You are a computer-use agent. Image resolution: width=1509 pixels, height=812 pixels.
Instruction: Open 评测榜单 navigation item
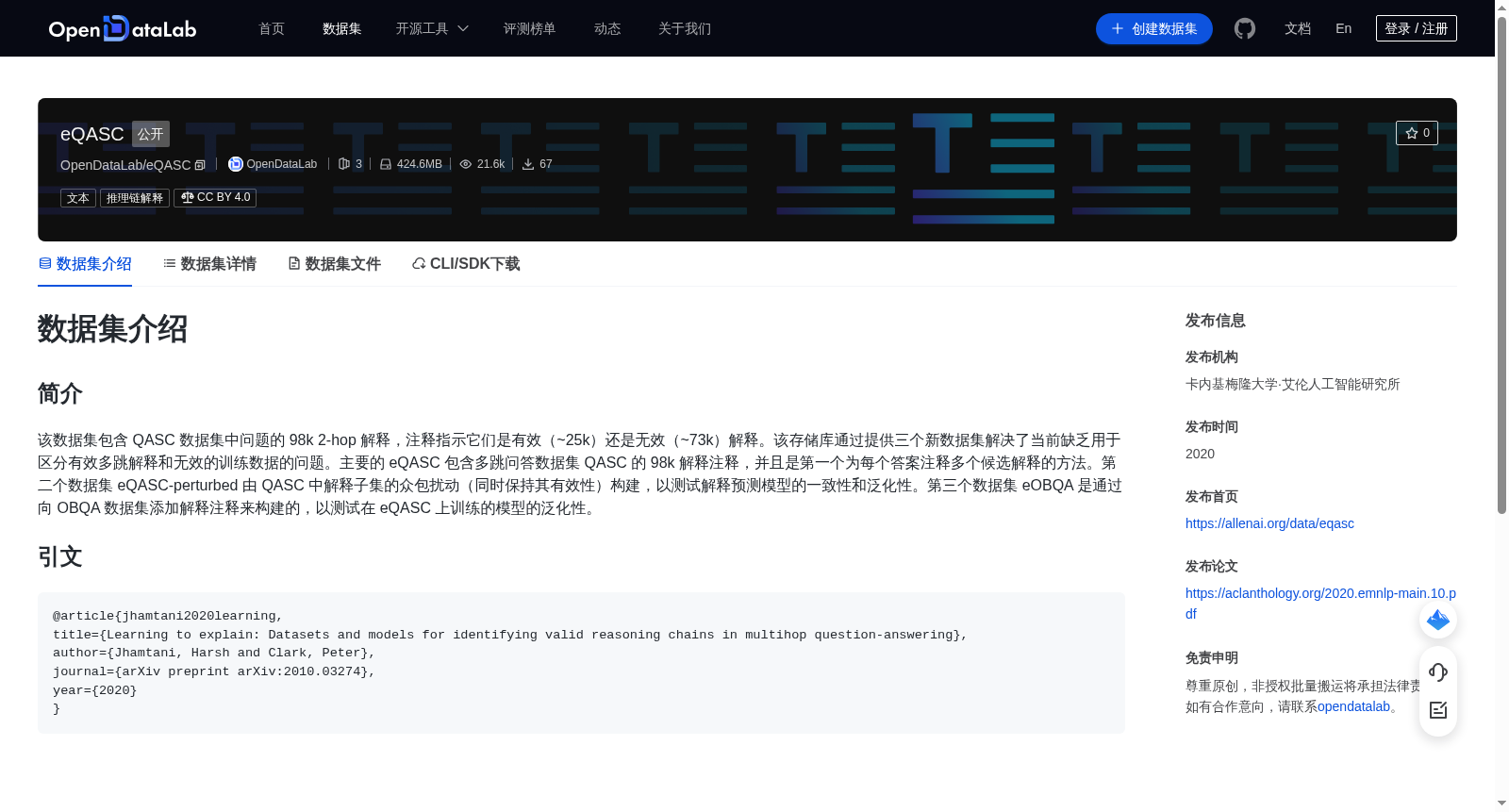pyautogui.click(x=529, y=28)
